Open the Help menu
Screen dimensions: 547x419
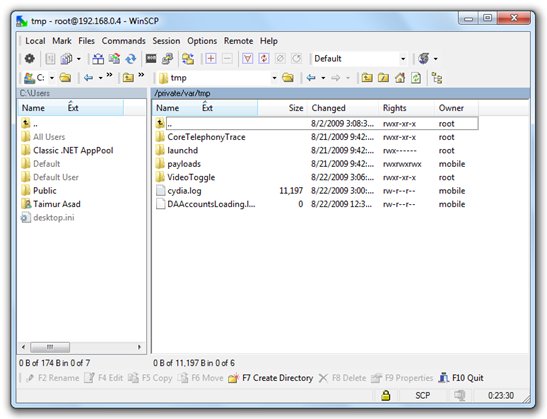click(x=269, y=41)
